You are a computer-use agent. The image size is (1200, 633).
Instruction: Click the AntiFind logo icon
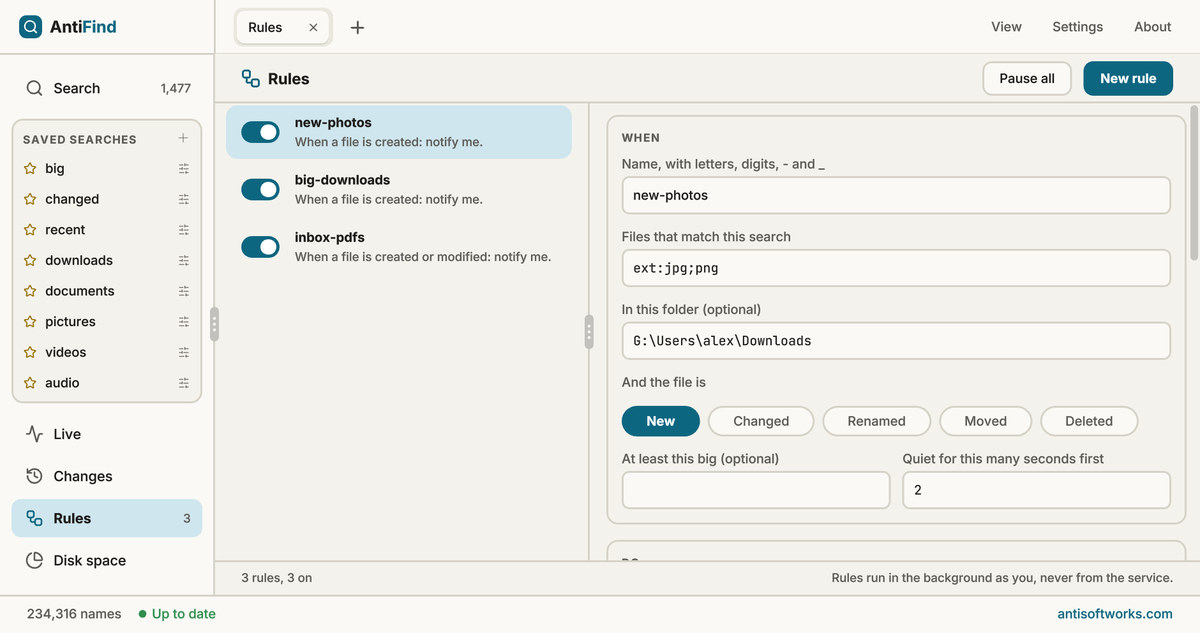31,27
